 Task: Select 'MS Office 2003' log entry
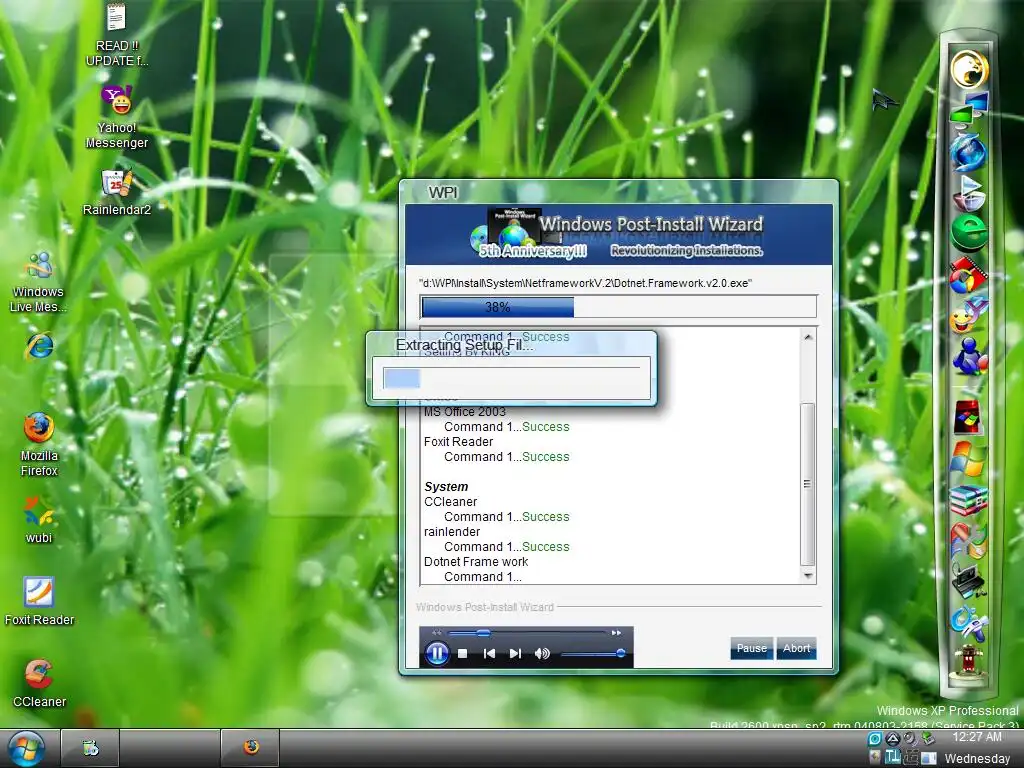[464, 411]
